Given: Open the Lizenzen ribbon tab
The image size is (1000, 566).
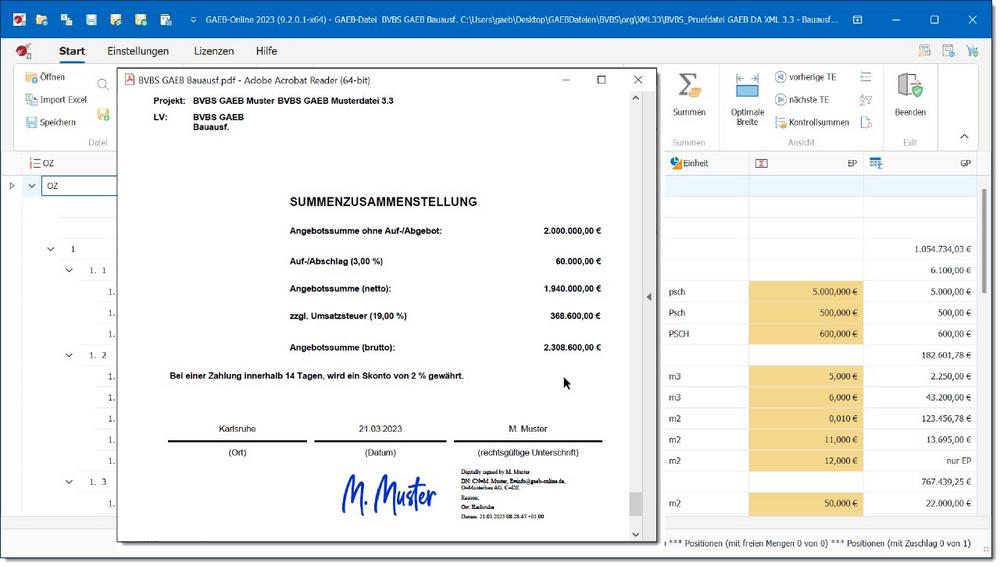Looking at the screenshot, I should click(214, 51).
